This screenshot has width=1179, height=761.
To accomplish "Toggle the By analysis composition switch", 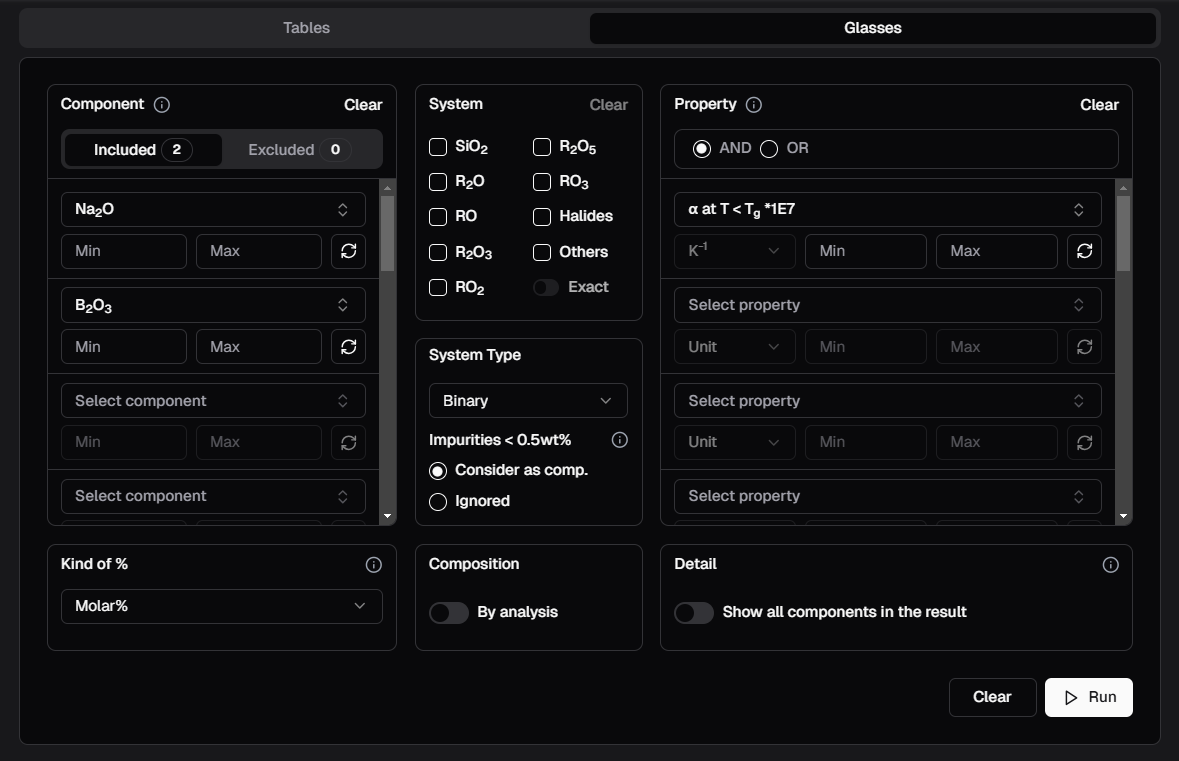I will pos(449,613).
